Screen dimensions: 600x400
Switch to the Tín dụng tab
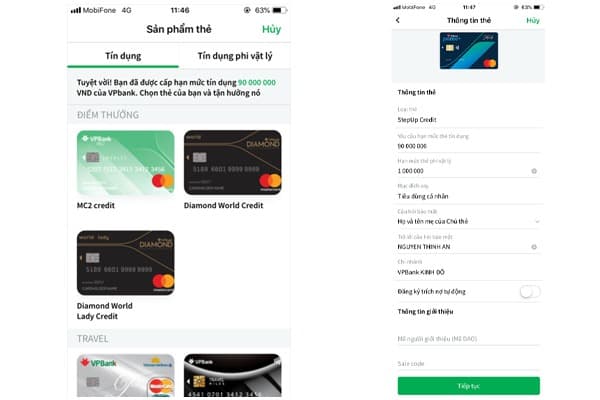pos(123,56)
